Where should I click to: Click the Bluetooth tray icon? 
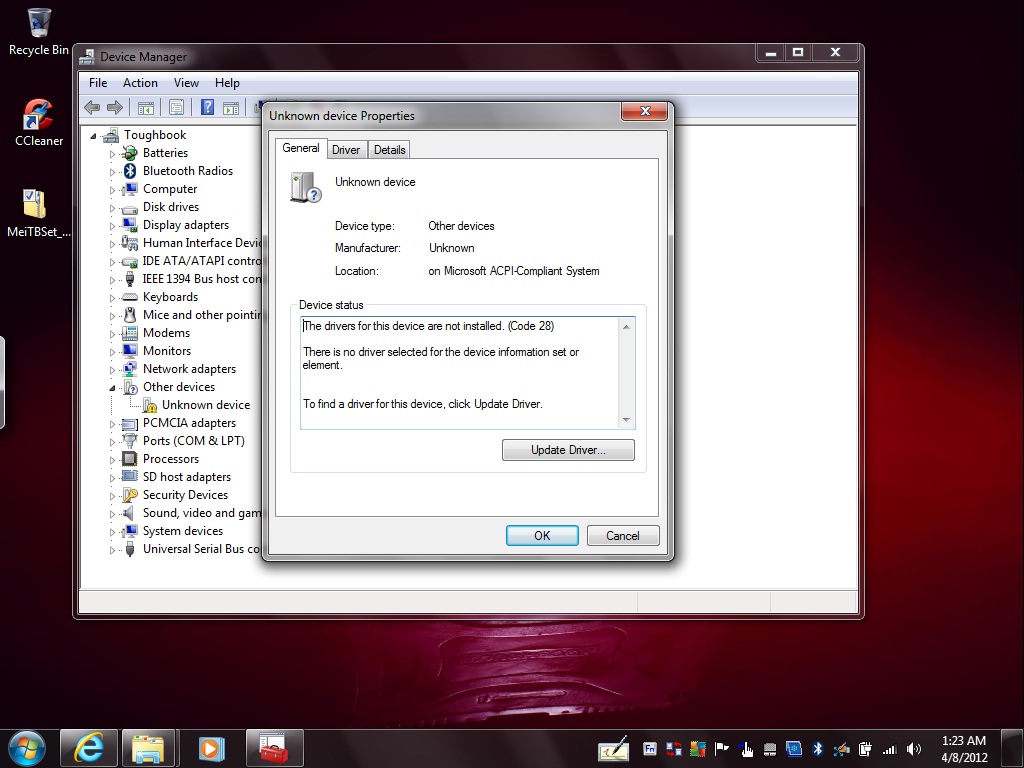(817, 748)
